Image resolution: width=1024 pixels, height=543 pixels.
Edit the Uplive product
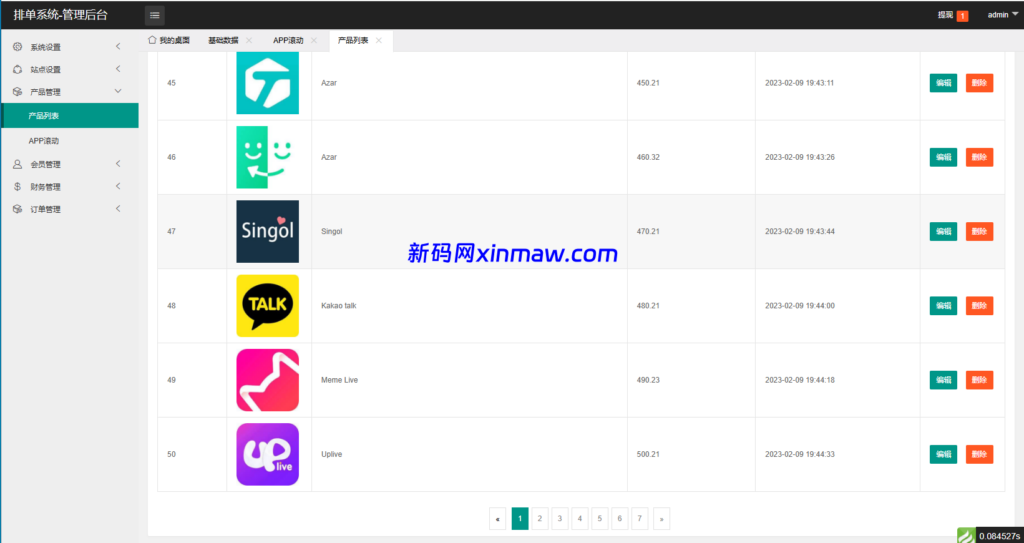coord(943,454)
